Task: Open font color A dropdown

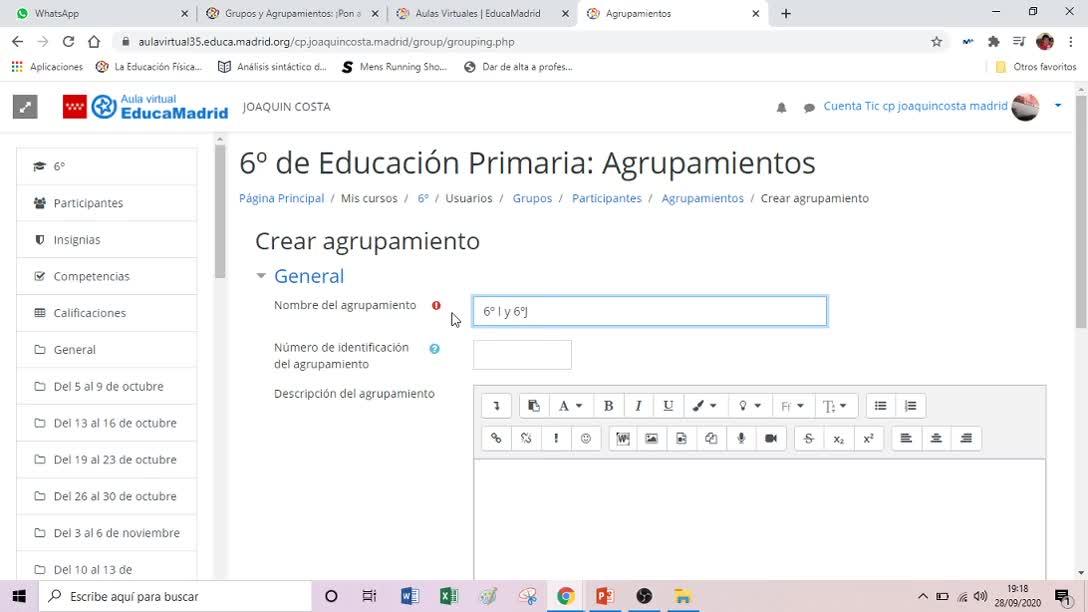Action: tap(570, 406)
